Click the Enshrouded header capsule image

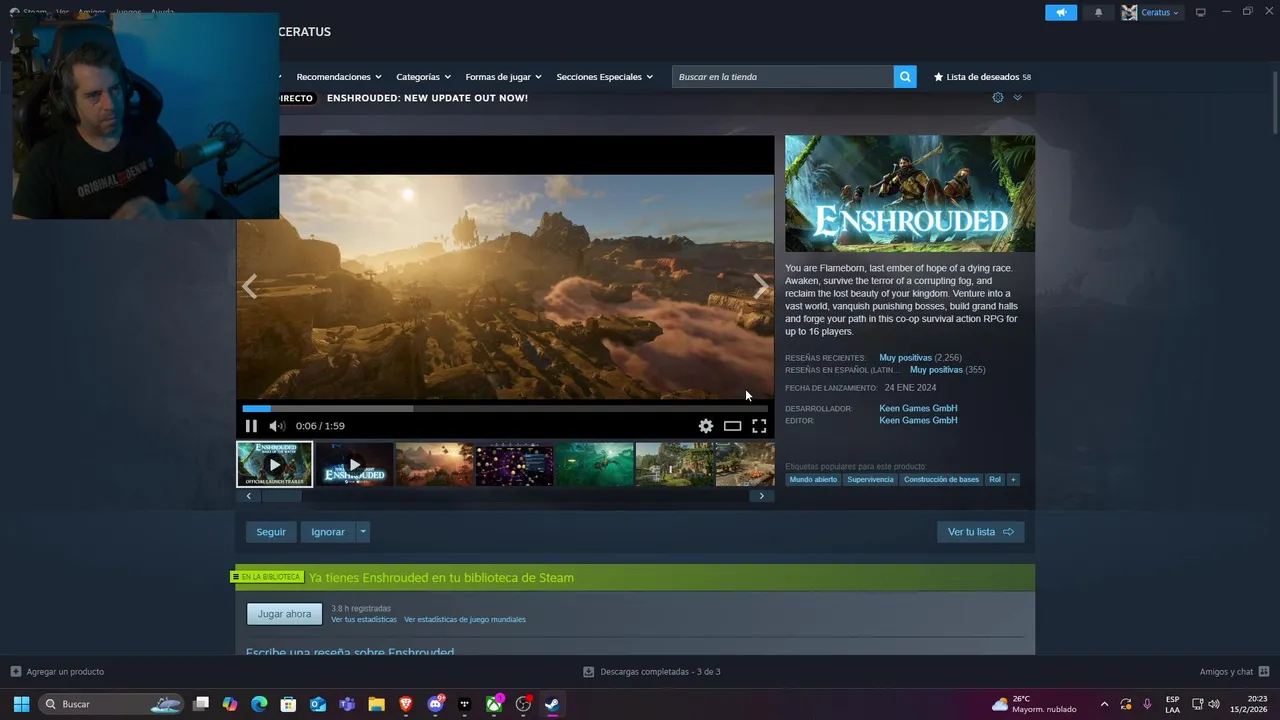tap(910, 194)
